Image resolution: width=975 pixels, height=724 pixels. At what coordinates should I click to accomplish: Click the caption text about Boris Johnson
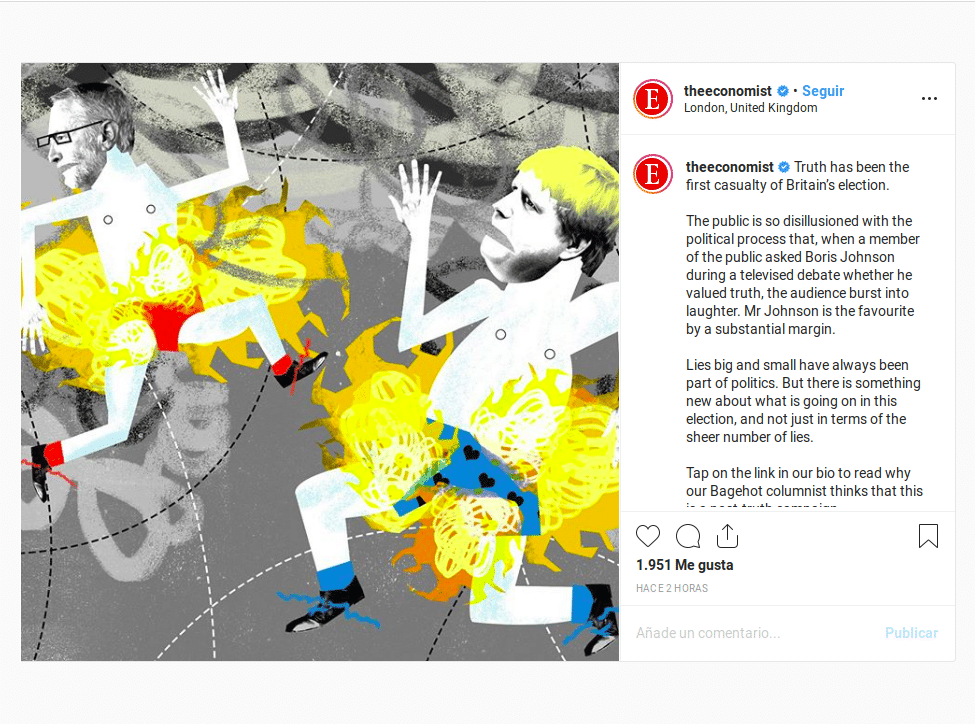tap(803, 275)
